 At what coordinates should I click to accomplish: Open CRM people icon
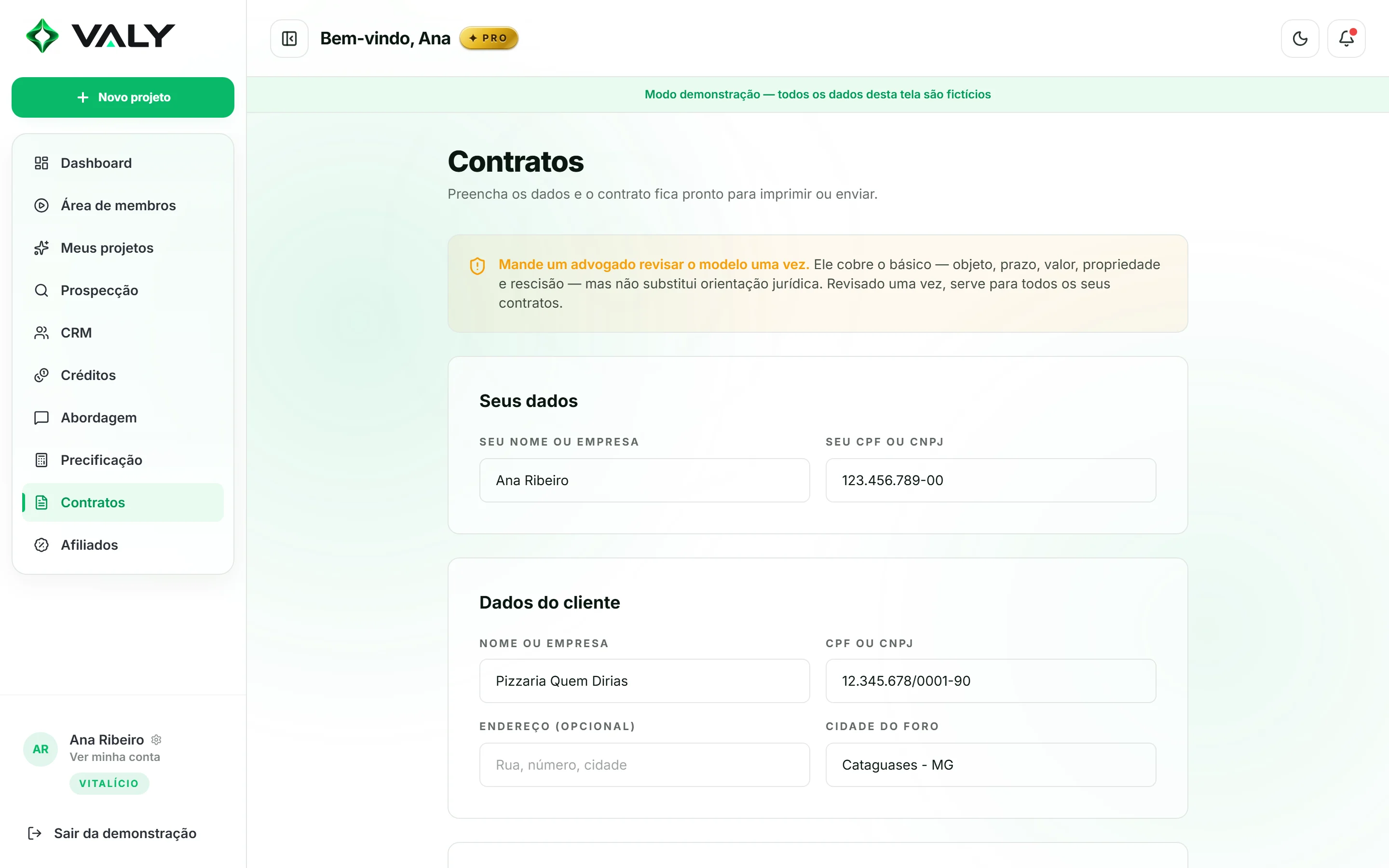41,333
